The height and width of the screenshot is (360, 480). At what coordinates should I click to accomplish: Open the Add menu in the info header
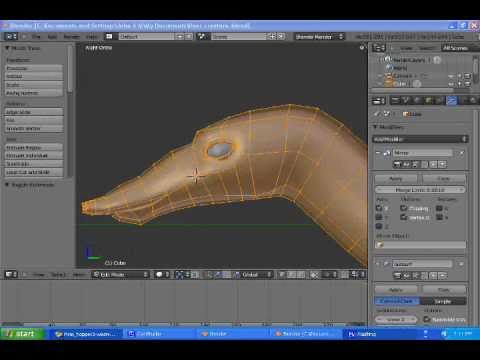tap(52, 37)
